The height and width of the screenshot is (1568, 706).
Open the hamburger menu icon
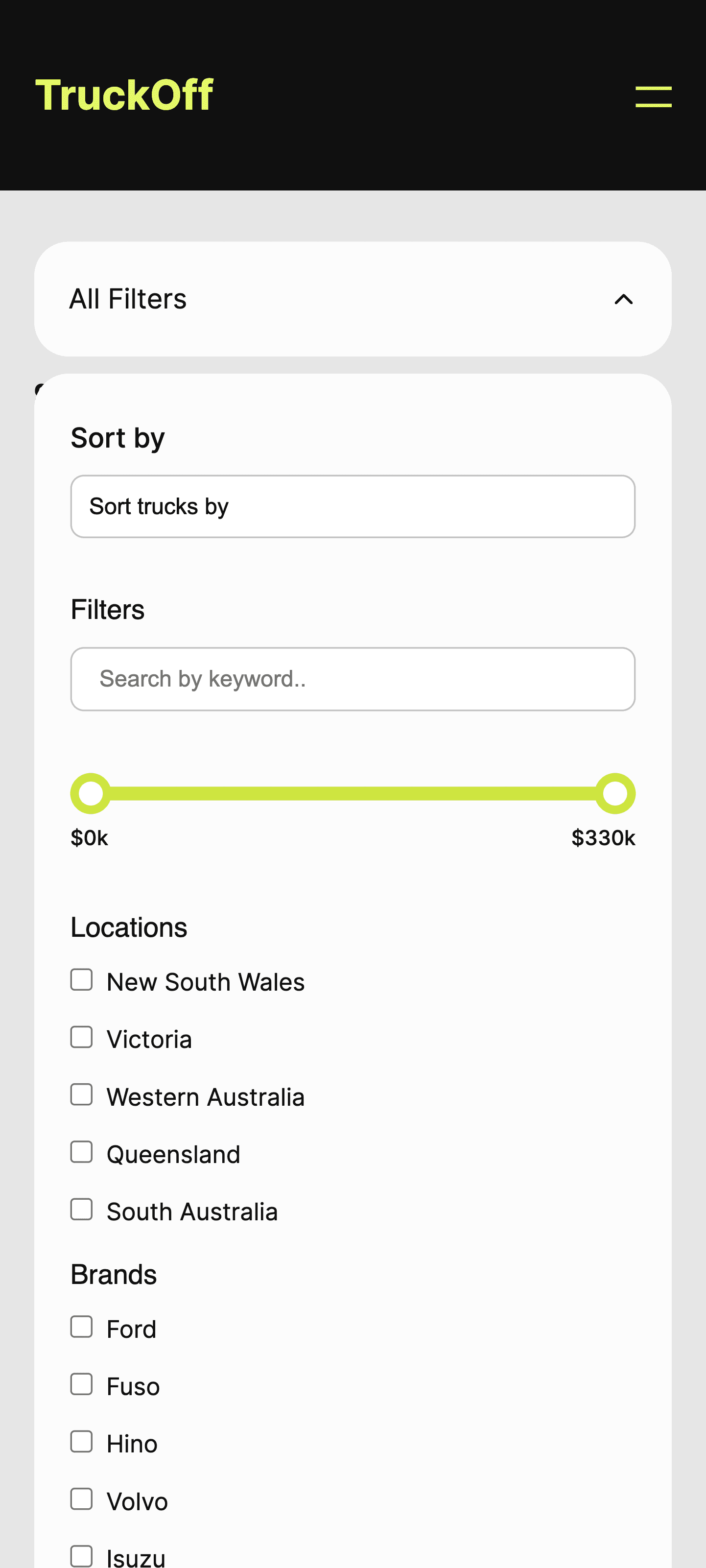tap(653, 97)
